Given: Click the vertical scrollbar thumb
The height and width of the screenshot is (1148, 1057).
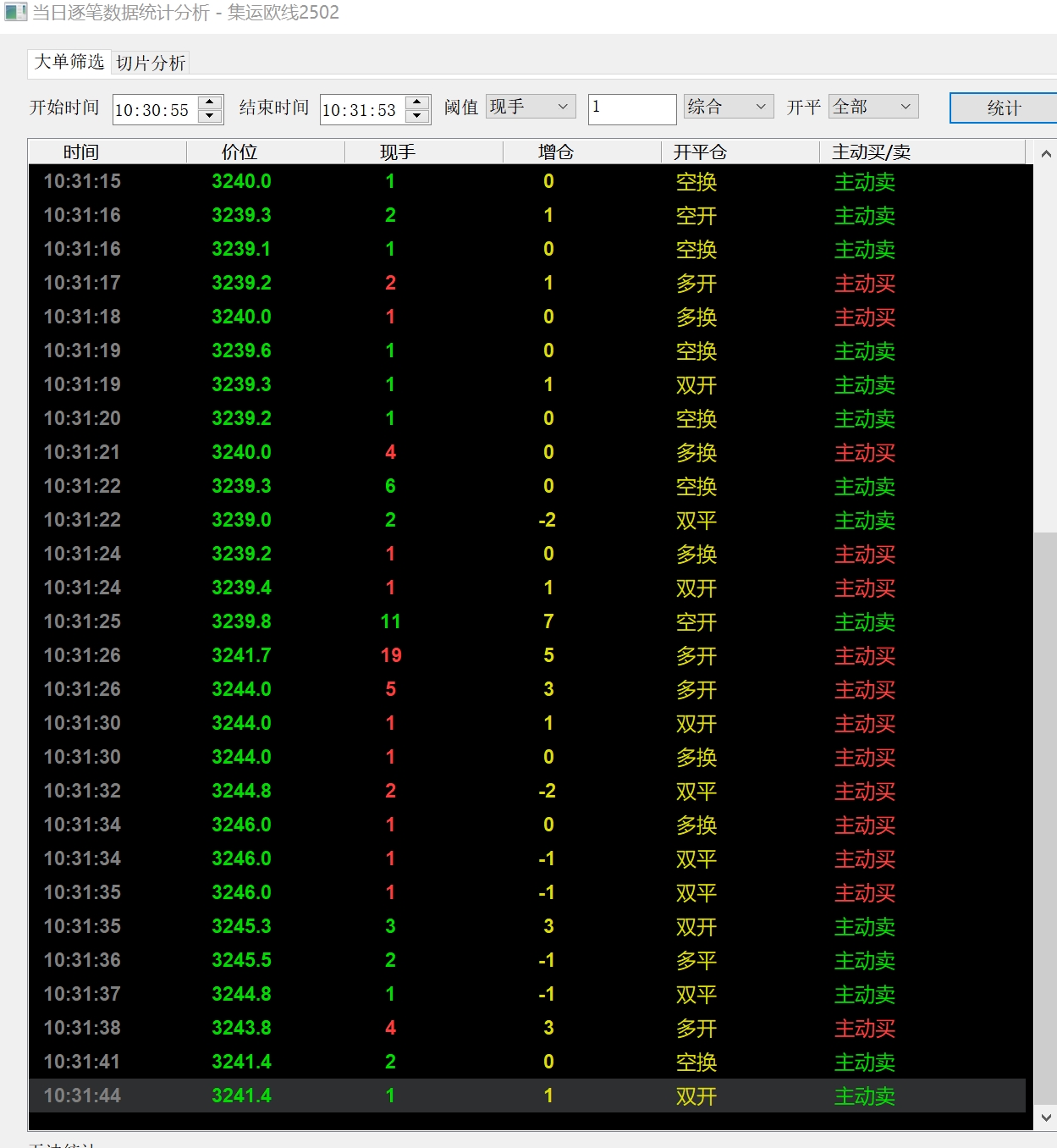Looking at the screenshot, I should (x=1046, y=817).
